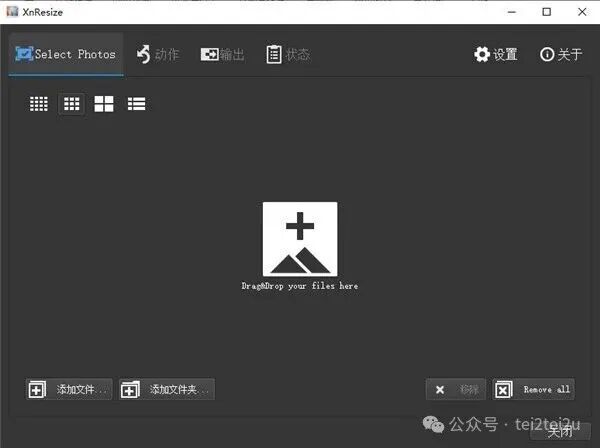Screen dimensions: 600x448
Task: Select the smallest thumbnail grid view
Action: coord(39,104)
